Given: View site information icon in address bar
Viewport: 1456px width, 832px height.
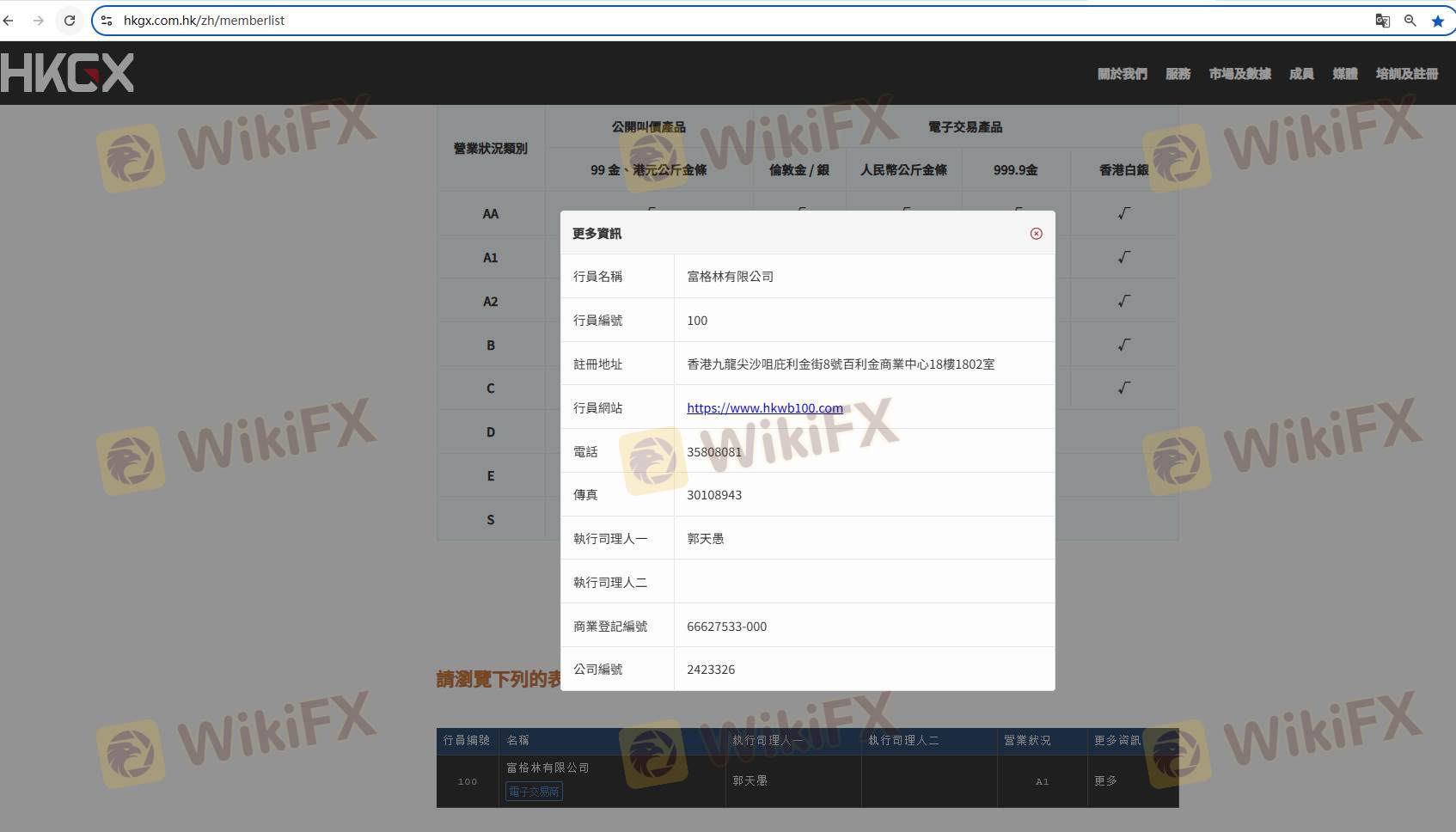Looking at the screenshot, I should (x=107, y=21).
